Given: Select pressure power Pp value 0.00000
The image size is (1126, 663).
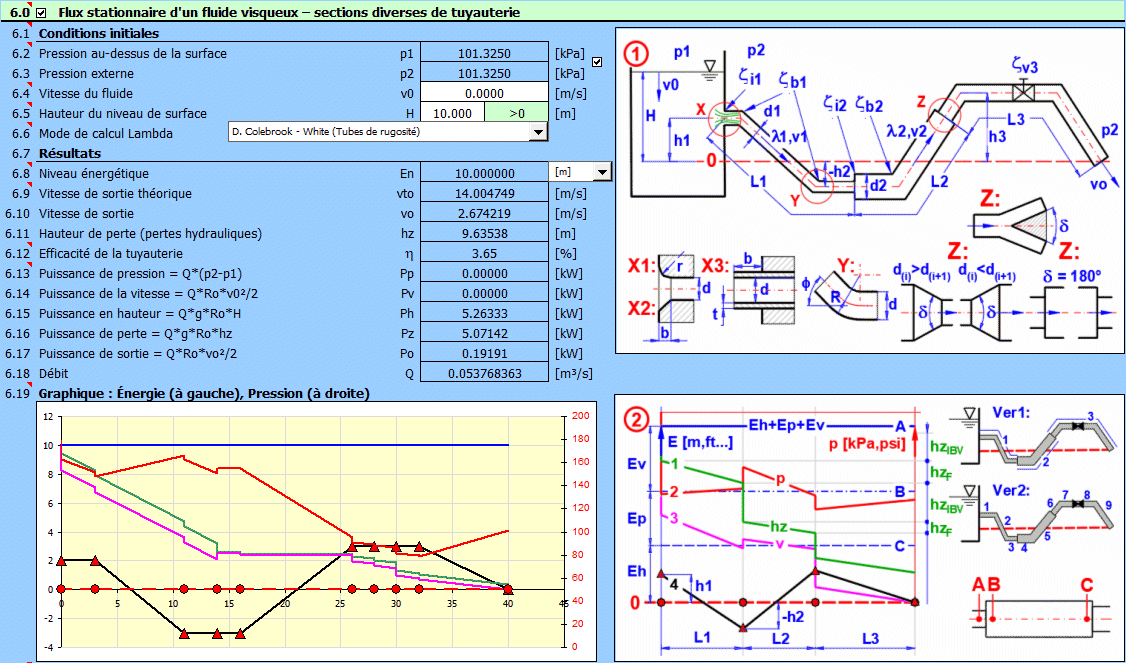Looking at the screenshot, I should [x=485, y=273].
